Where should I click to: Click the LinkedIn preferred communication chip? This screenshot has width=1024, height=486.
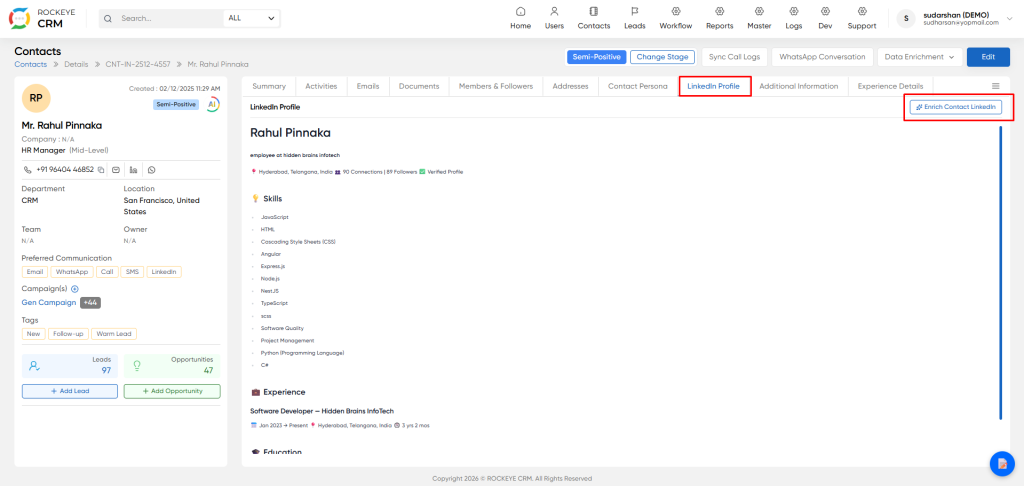(x=164, y=272)
